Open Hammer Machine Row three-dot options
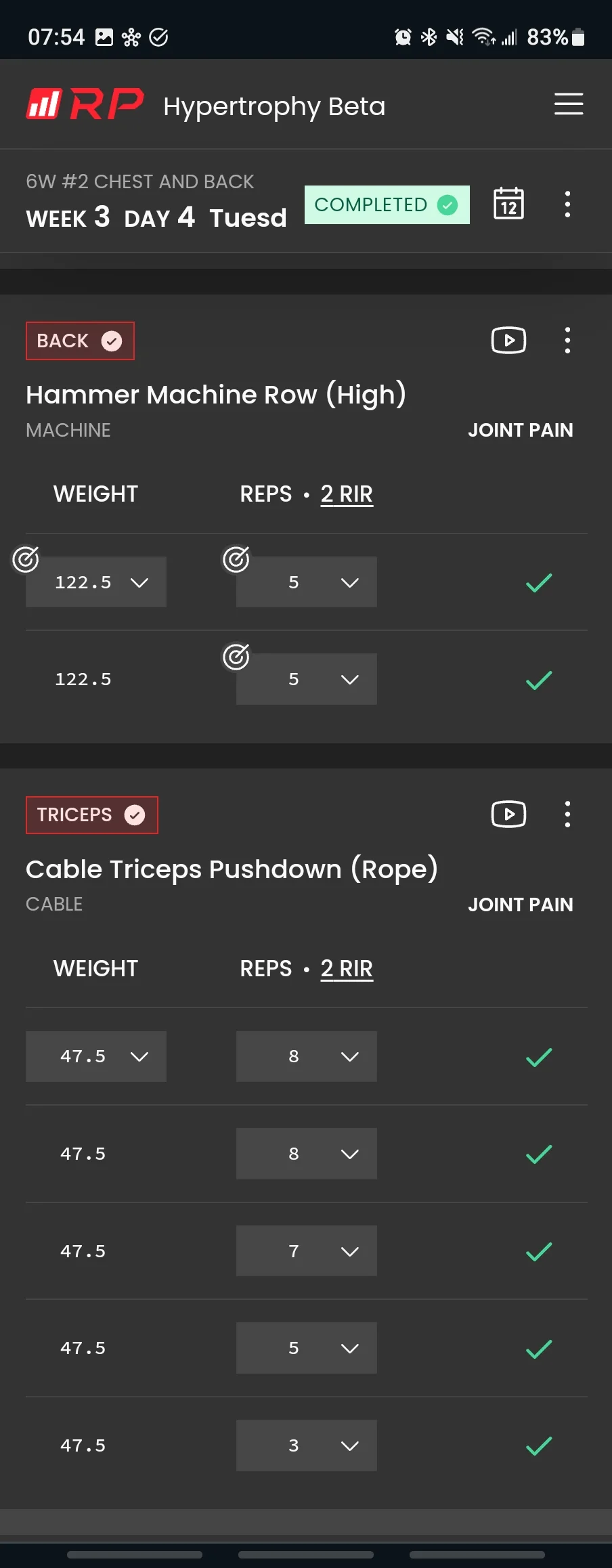Viewport: 612px width, 1568px height. click(567, 341)
